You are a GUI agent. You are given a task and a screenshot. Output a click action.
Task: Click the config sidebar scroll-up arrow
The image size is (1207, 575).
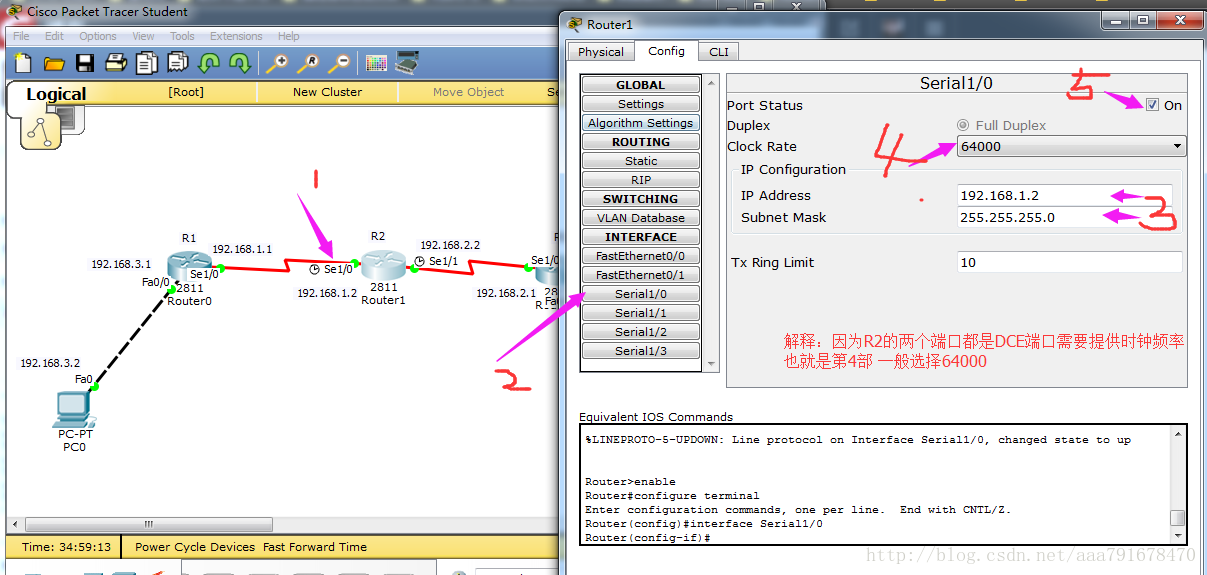(712, 82)
